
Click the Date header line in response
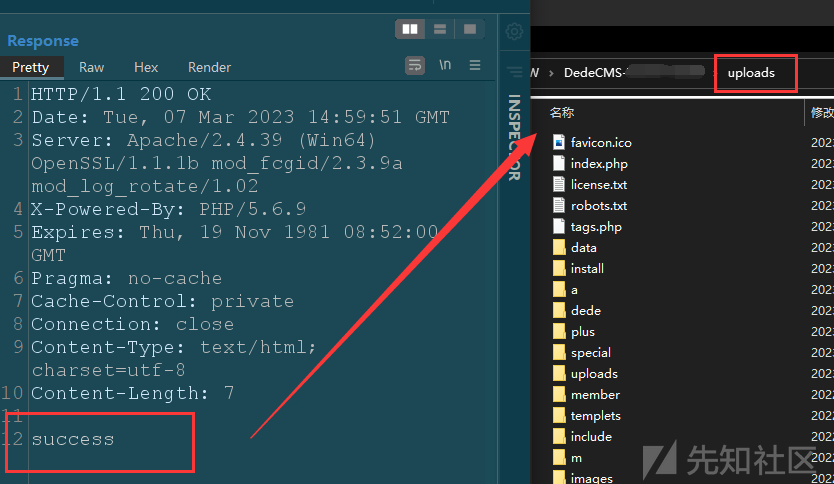click(240, 117)
